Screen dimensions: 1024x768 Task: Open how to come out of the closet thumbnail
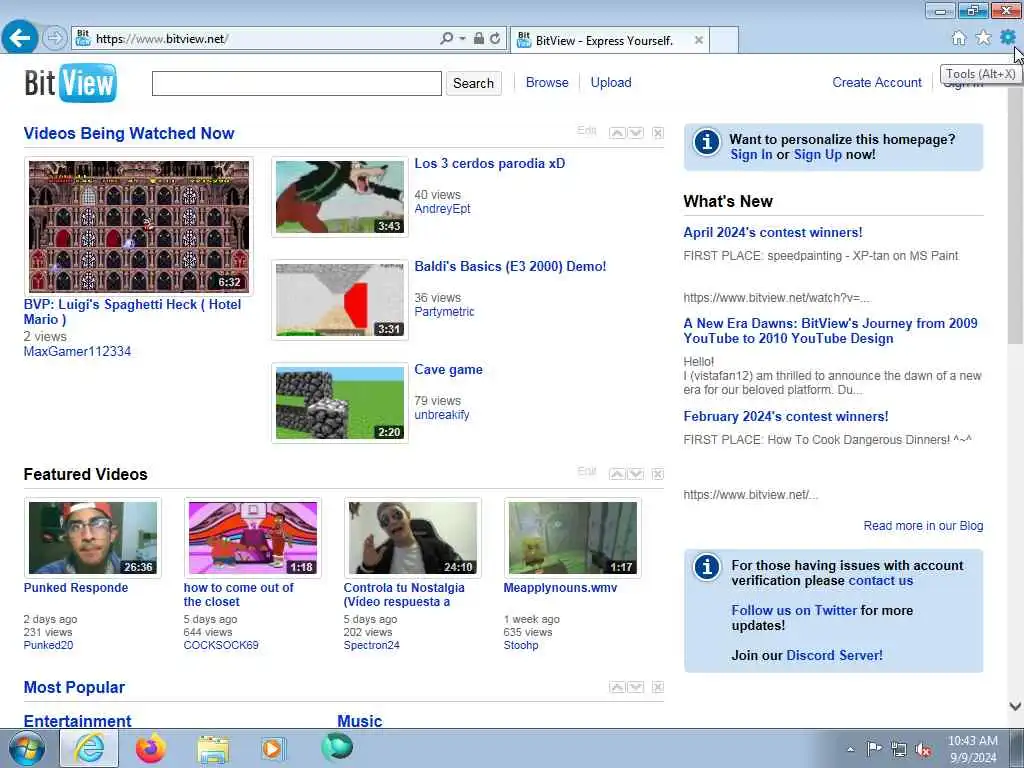[253, 538]
